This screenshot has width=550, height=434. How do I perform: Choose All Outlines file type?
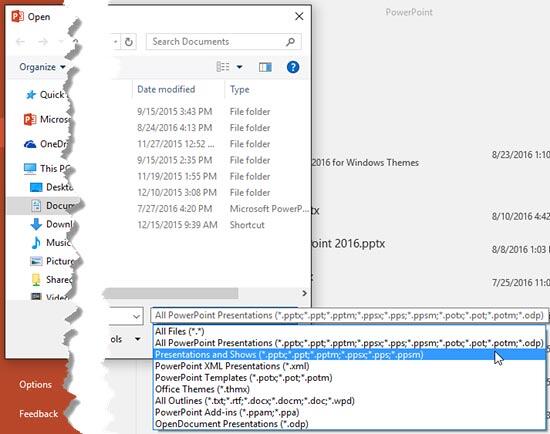[349, 401]
